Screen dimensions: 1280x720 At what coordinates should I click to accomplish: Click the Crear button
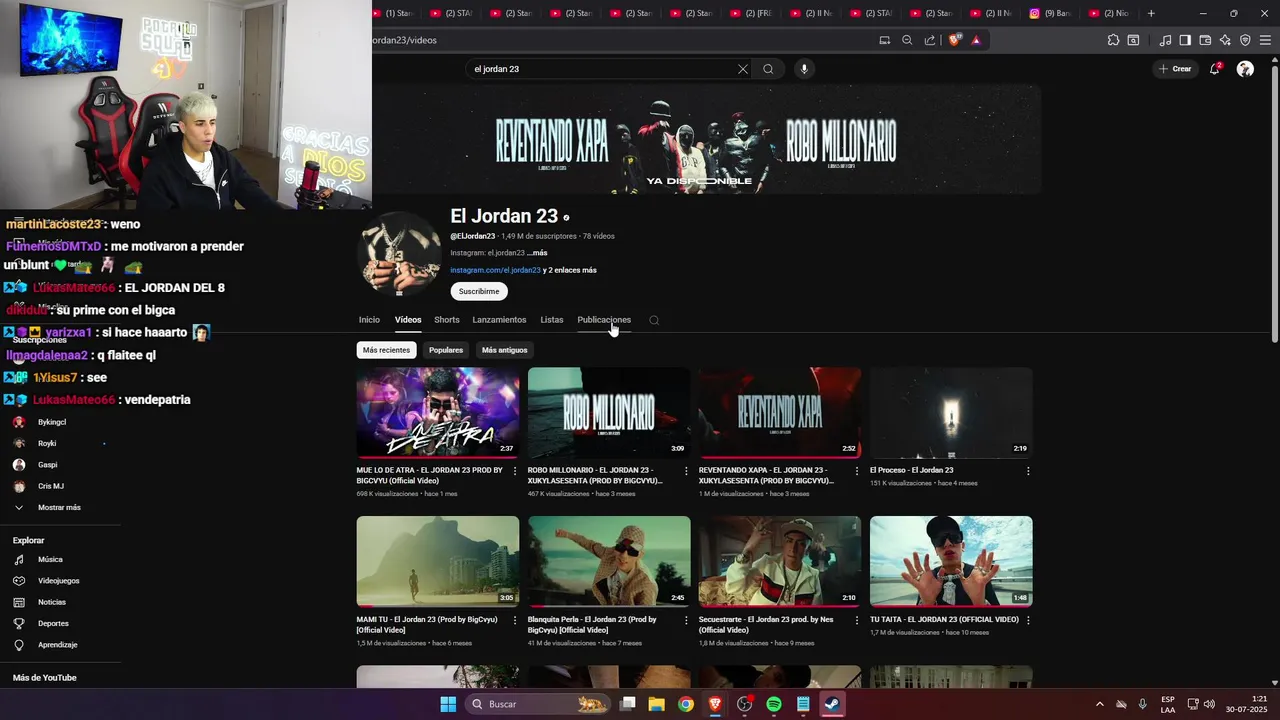point(1175,69)
